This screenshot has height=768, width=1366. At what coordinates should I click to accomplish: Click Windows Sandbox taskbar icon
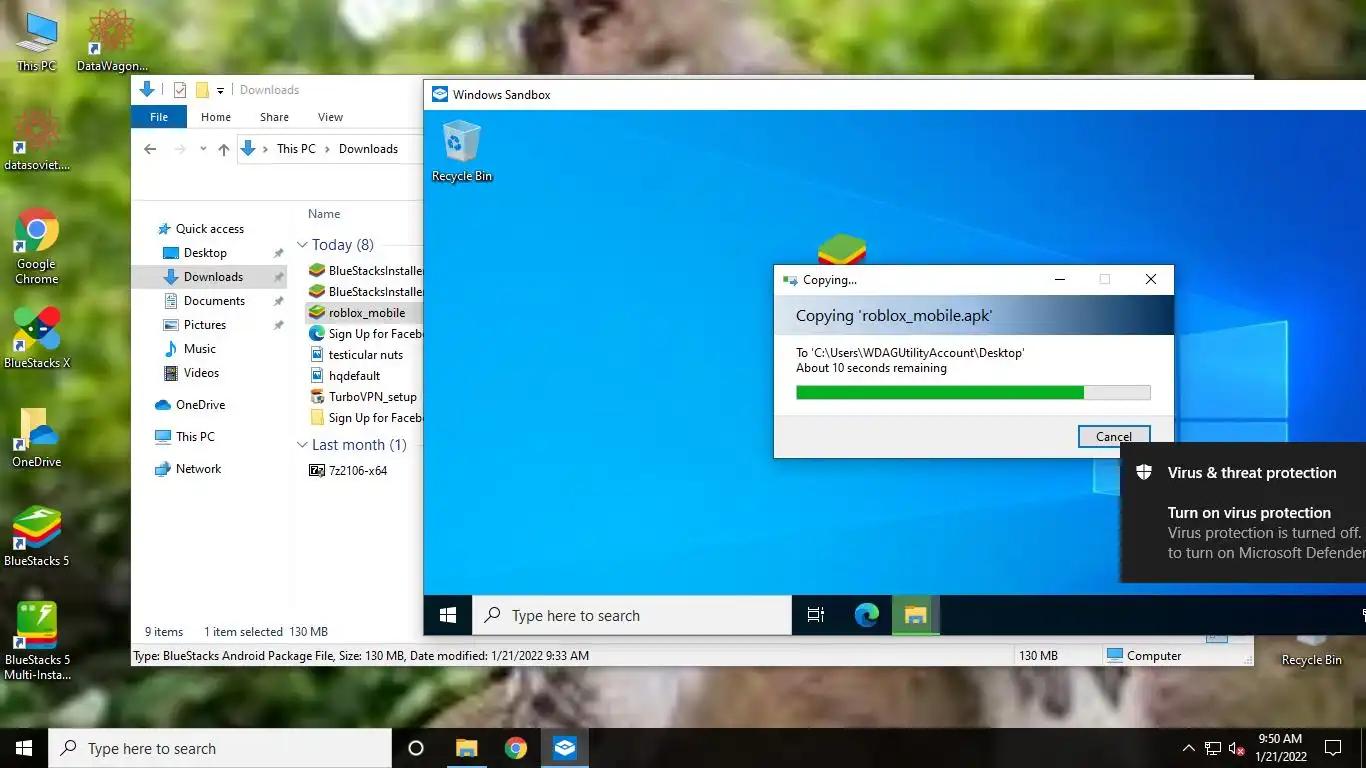[565, 748]
